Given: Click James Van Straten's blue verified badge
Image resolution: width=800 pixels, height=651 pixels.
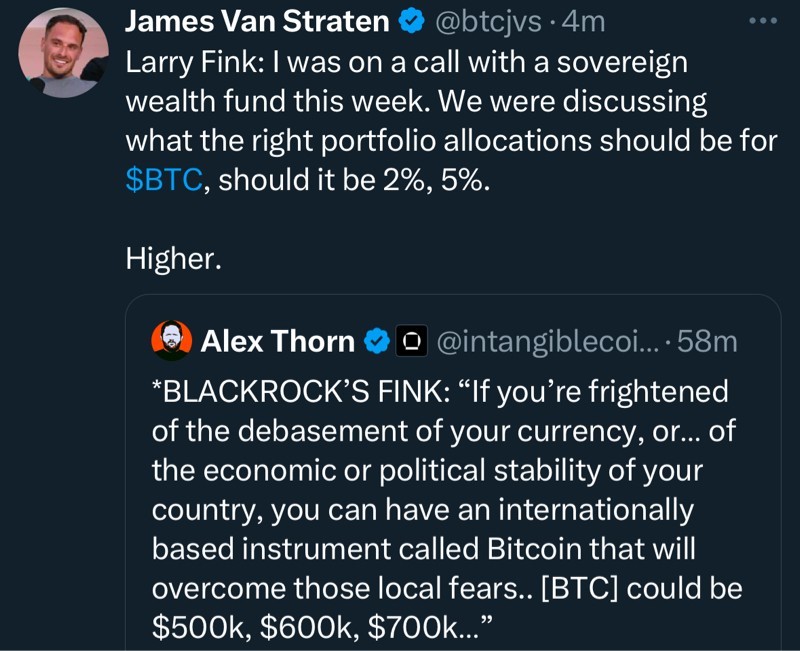Looking at the screenshot, I should pyautogui.click(x=414, y=22).
